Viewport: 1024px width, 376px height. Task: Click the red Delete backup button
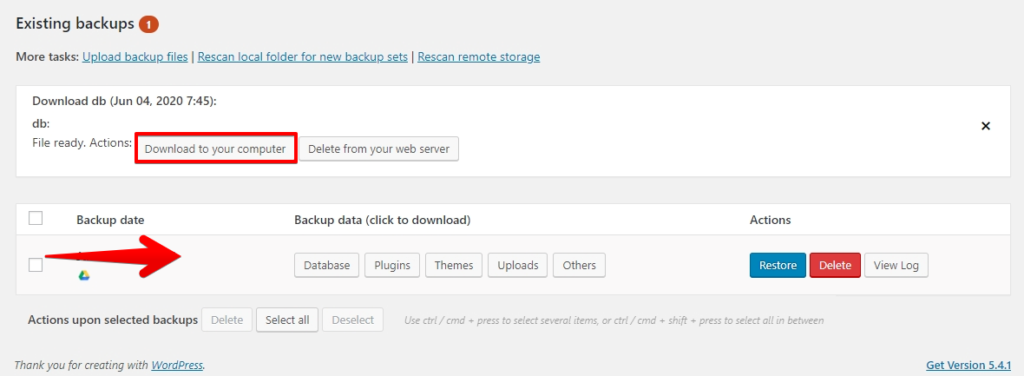point(835,266)
